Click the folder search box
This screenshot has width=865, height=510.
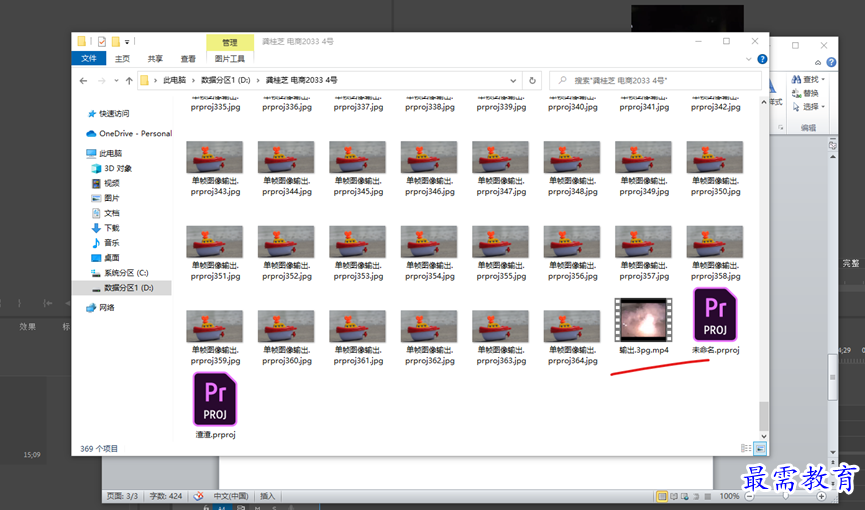[655, 81]
